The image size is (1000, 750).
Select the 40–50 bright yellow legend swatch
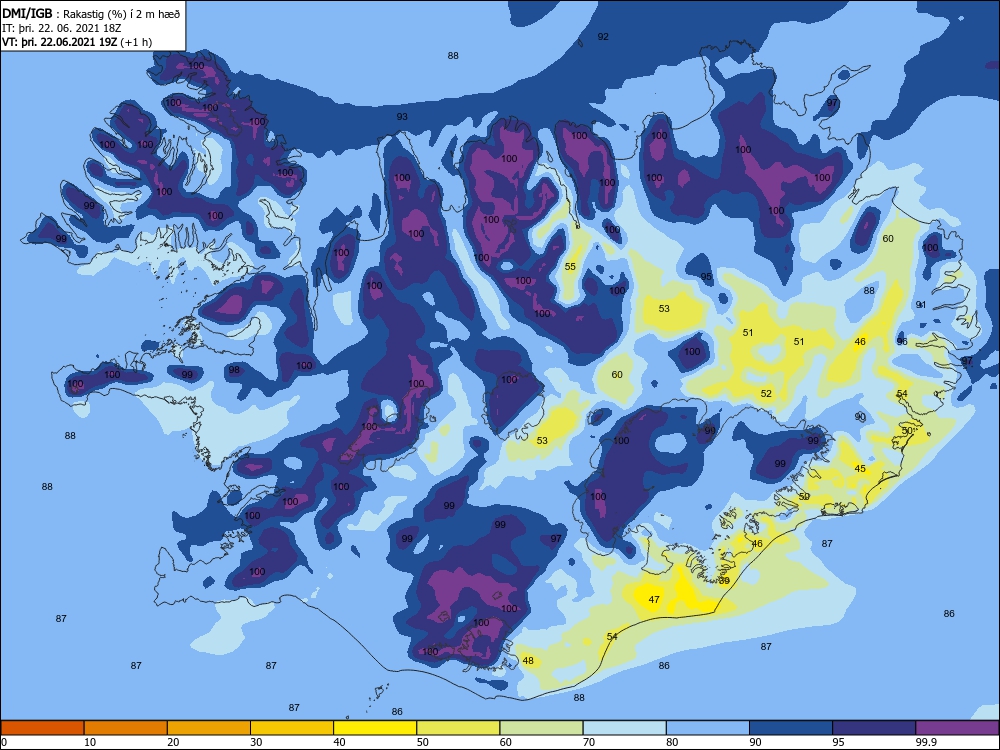[x=375, y=728]
